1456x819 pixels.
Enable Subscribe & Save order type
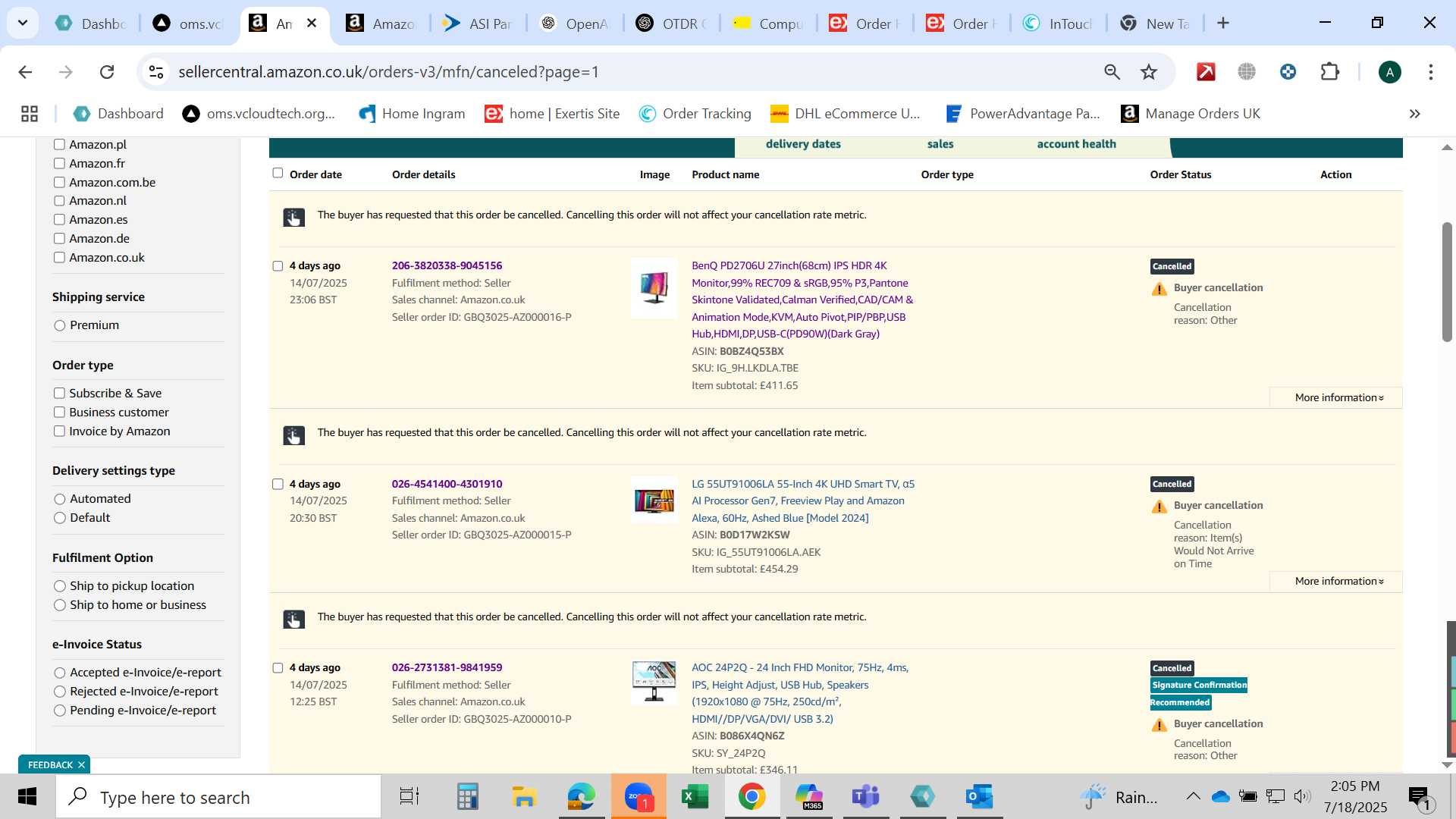click(59, 394)
